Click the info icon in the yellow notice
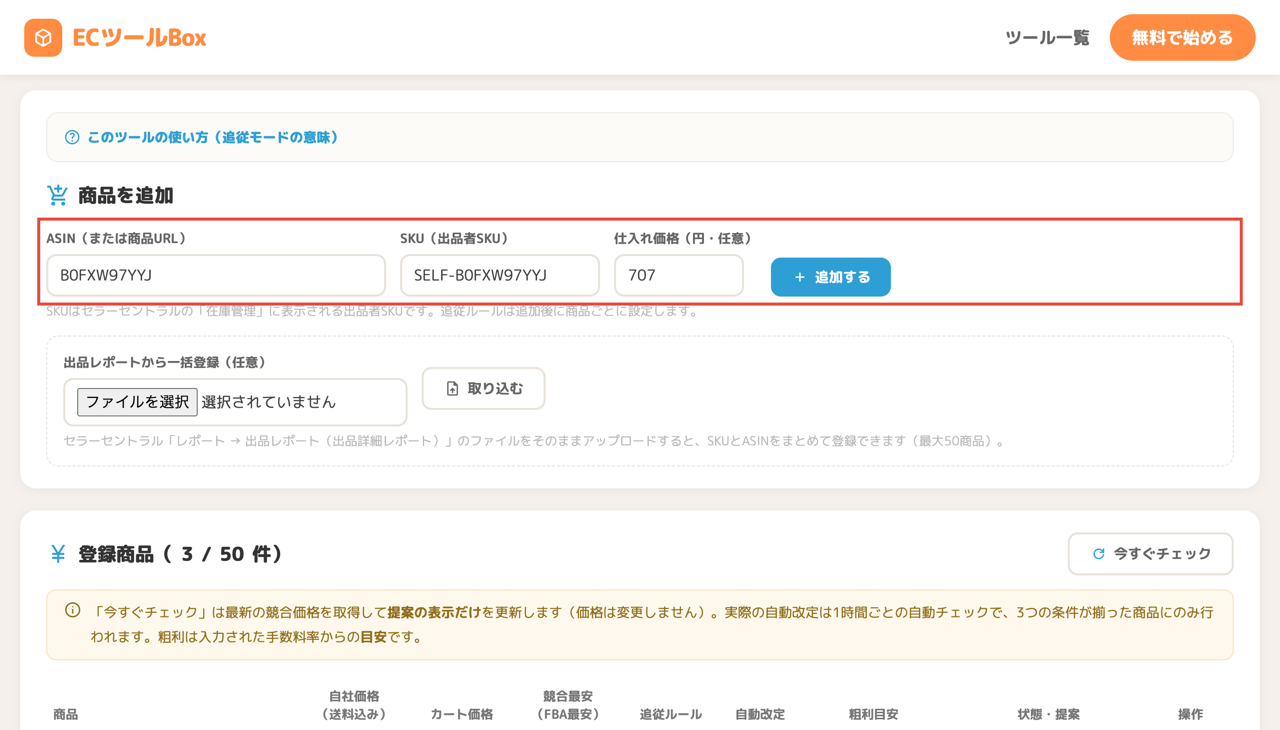 pos(73,610)
